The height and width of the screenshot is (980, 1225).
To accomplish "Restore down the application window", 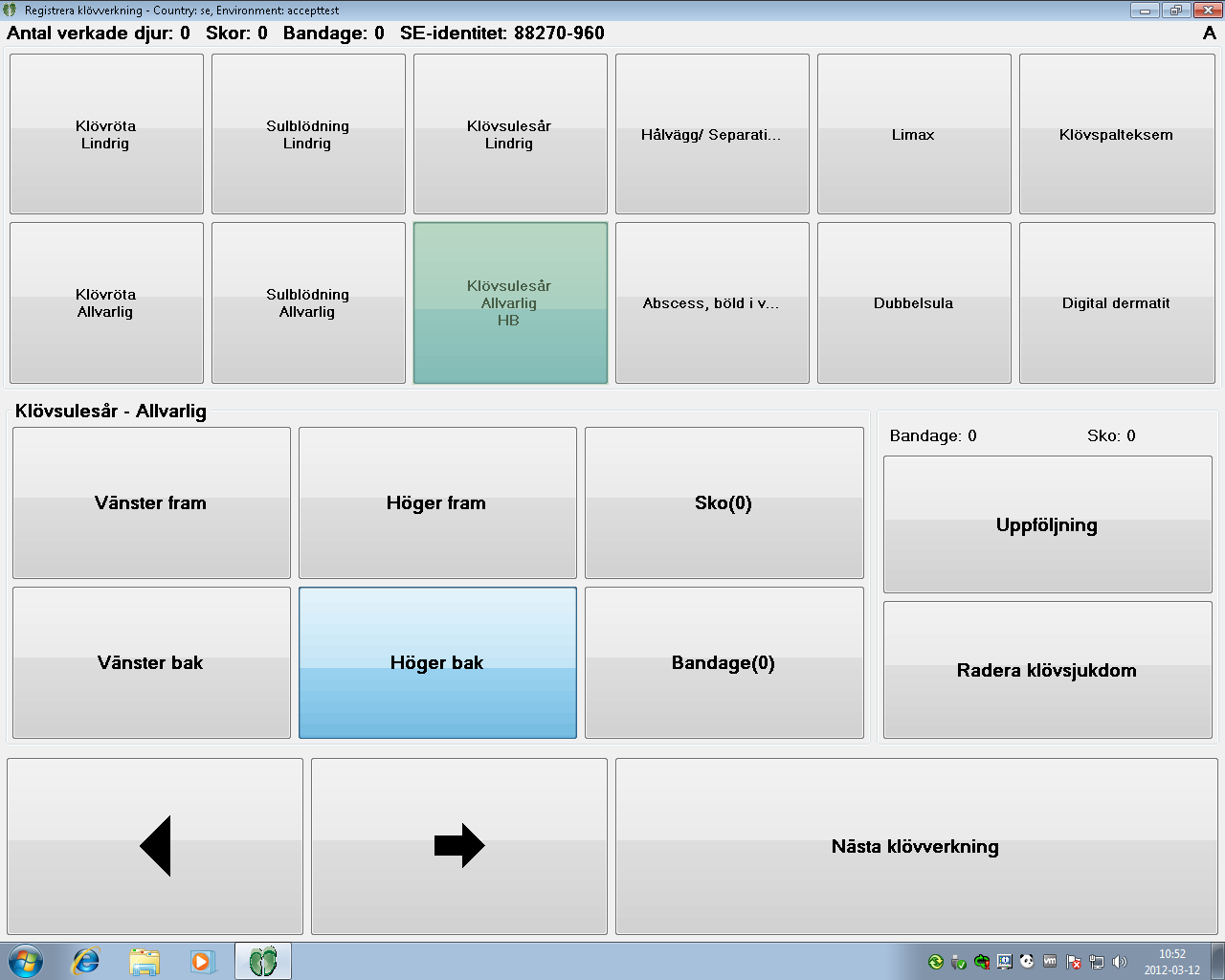I will click(x=1176, y=11).
